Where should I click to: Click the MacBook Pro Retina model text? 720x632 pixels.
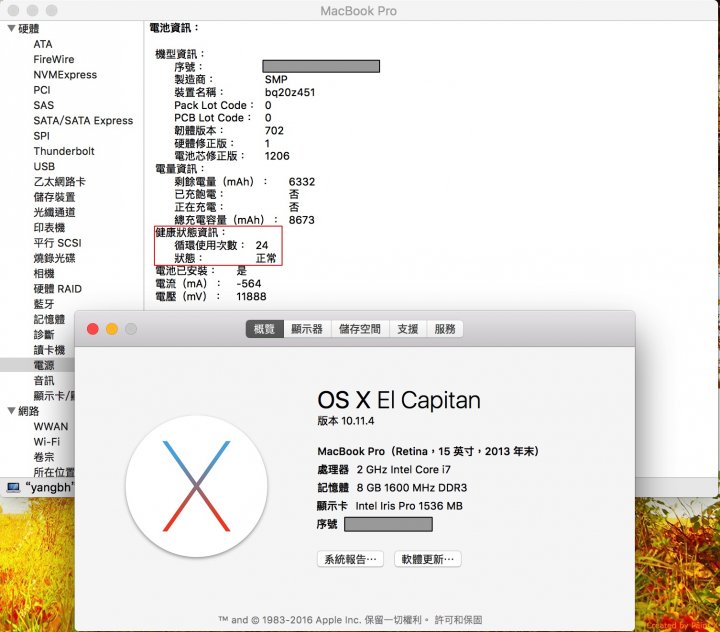click(428, 451)
